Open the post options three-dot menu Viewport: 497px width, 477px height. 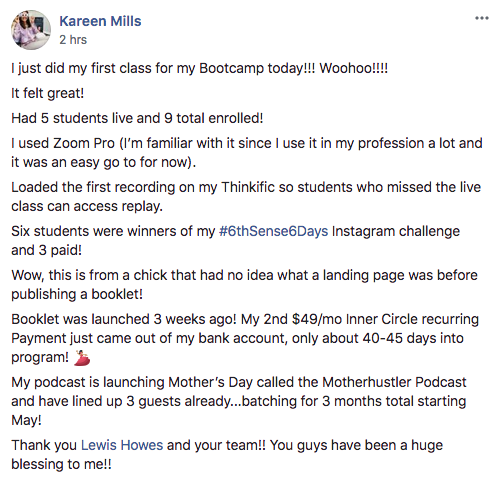tap(482, 18)
